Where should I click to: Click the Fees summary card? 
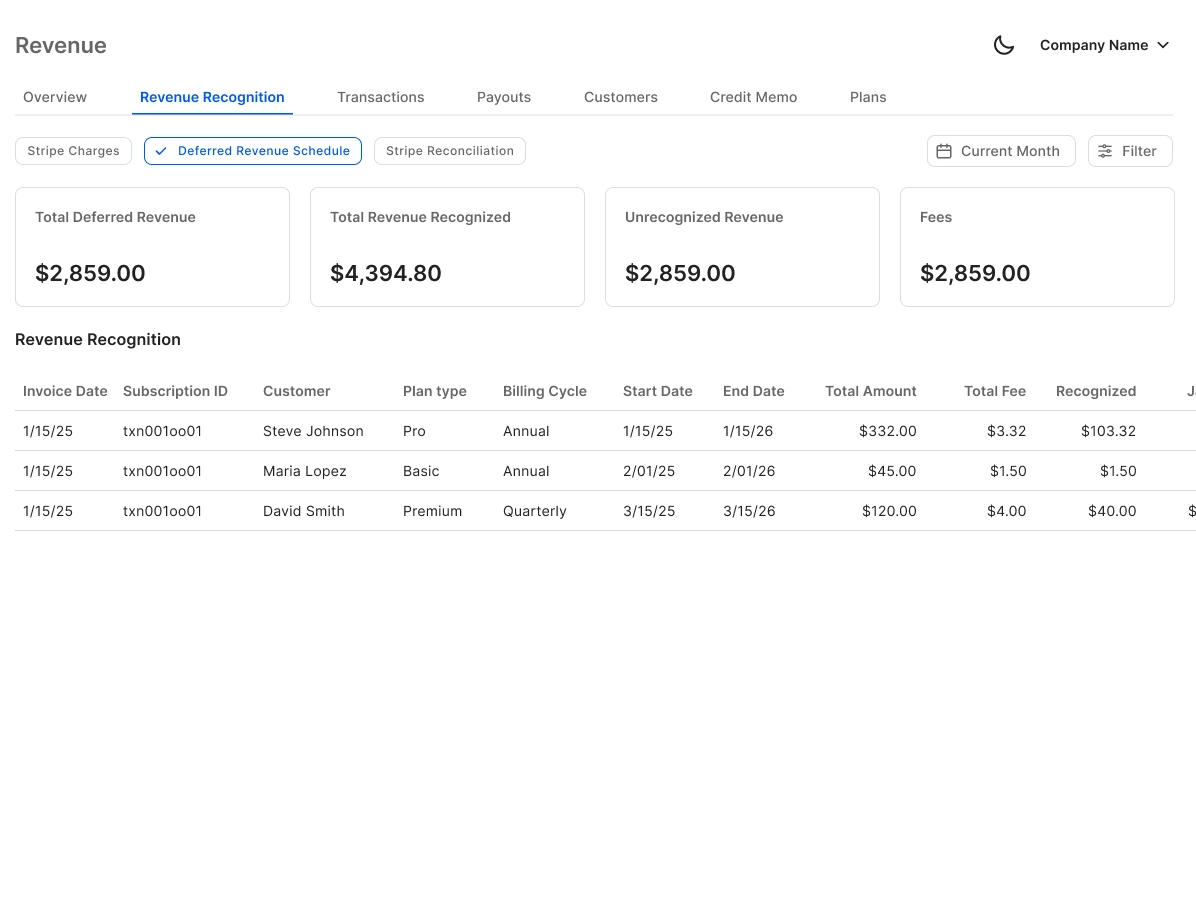1037,247
